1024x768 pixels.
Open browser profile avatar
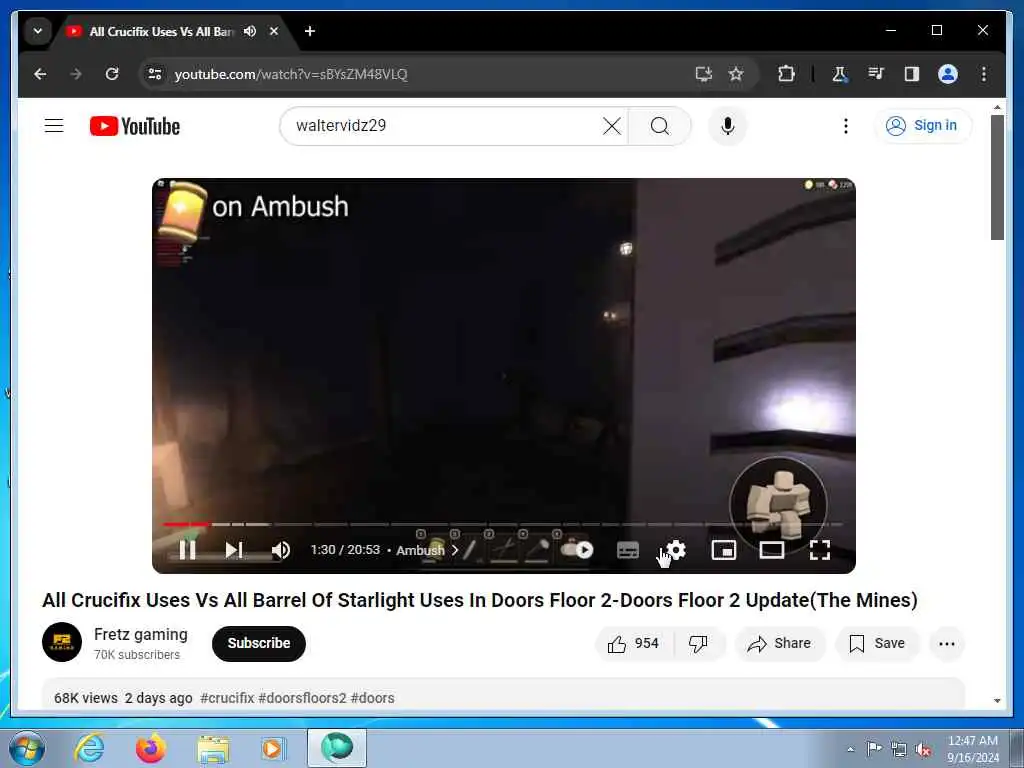[x=948, y=74]
